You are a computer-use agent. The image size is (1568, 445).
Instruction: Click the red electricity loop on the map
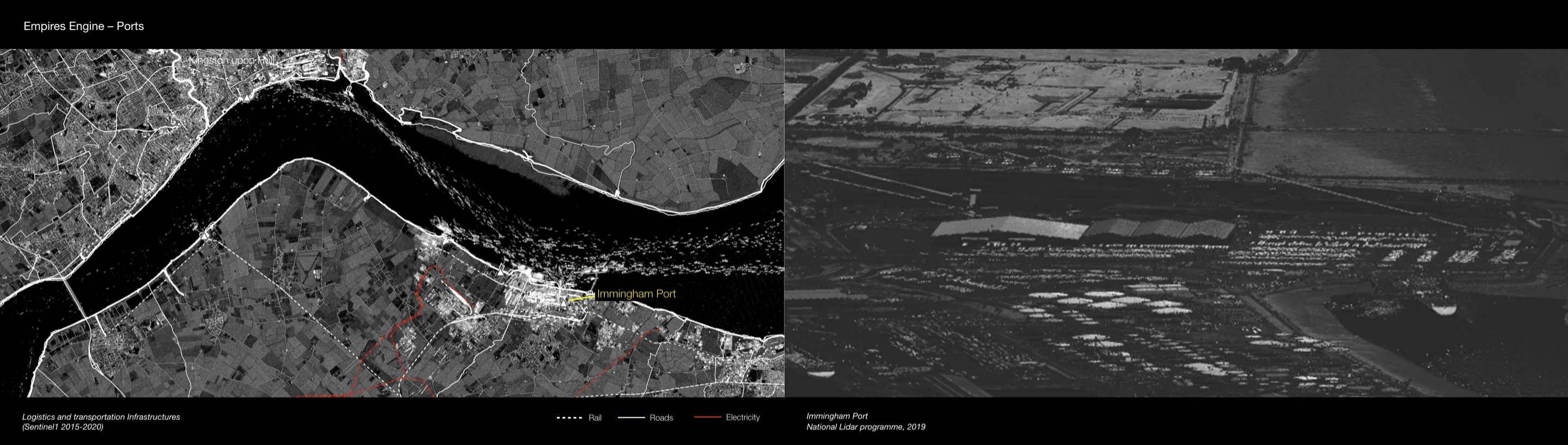click(439, 286)
